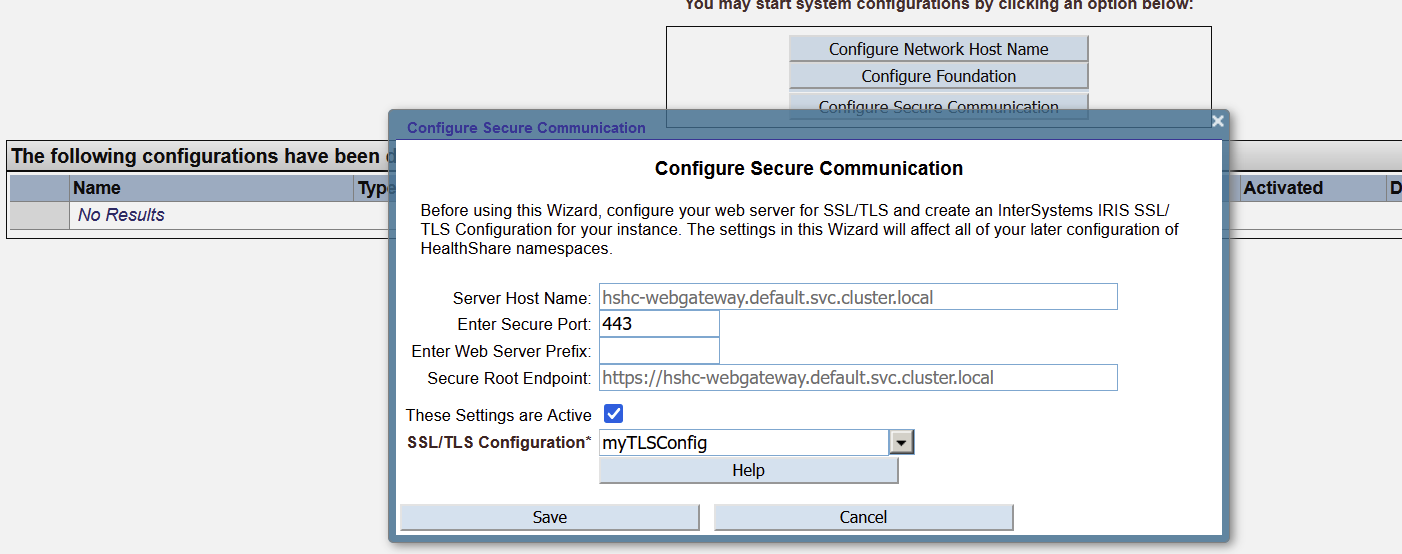Select the Secure Root Endpoint field
This screenshot has width=1402, height=554.
point(857,378)
